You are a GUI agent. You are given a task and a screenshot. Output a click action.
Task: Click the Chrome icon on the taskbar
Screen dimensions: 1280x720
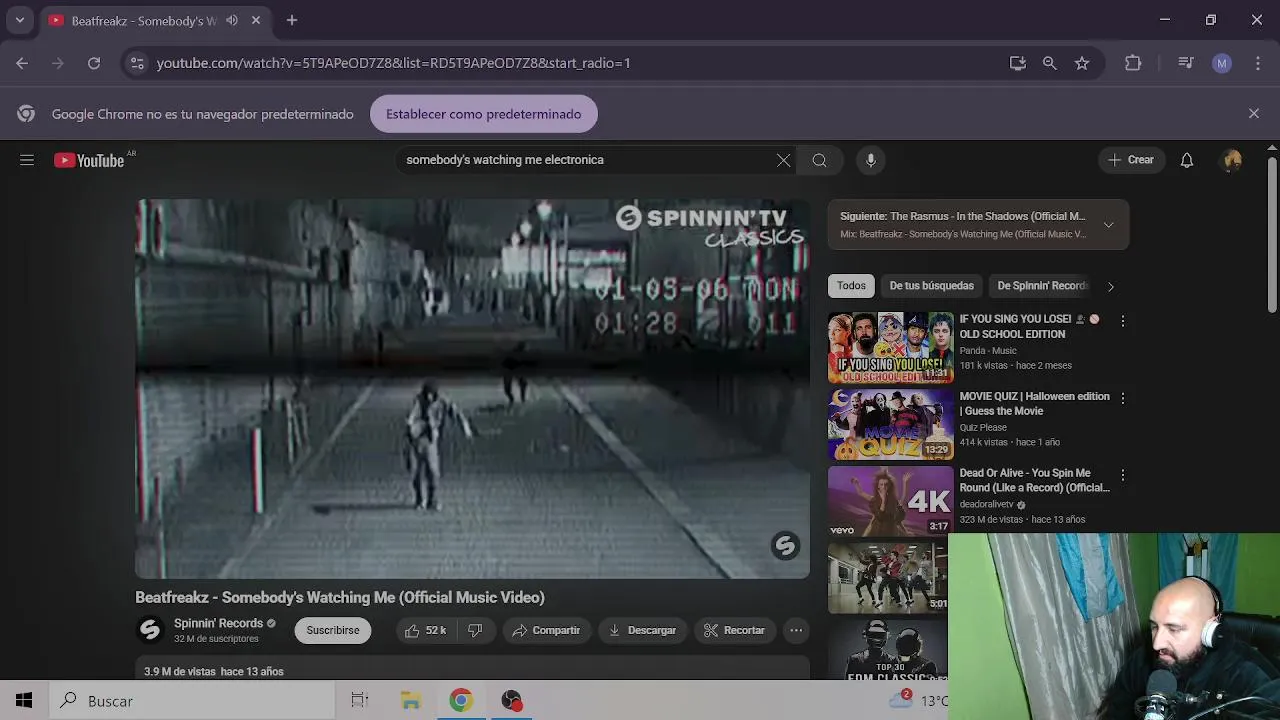(x=460, y=701)
